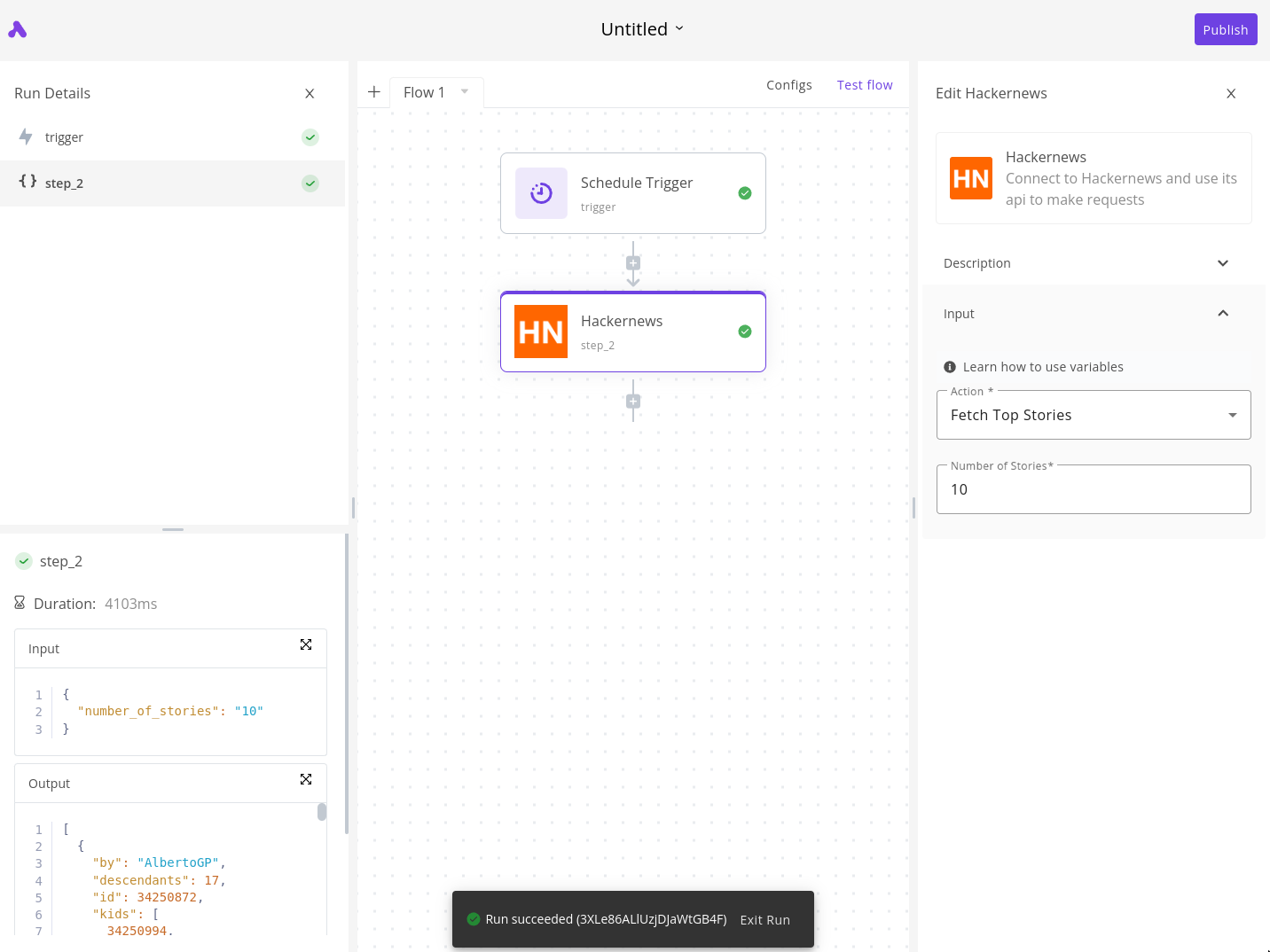This screenshot has width=1270, height=952.
Task: Click the Activepieces logo icon
Action: (18, 30)
